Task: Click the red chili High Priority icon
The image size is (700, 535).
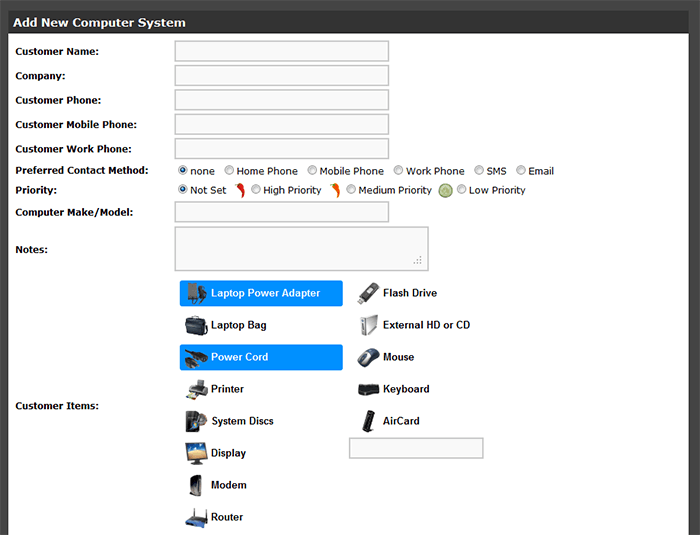Action: (x=240, y=190)
